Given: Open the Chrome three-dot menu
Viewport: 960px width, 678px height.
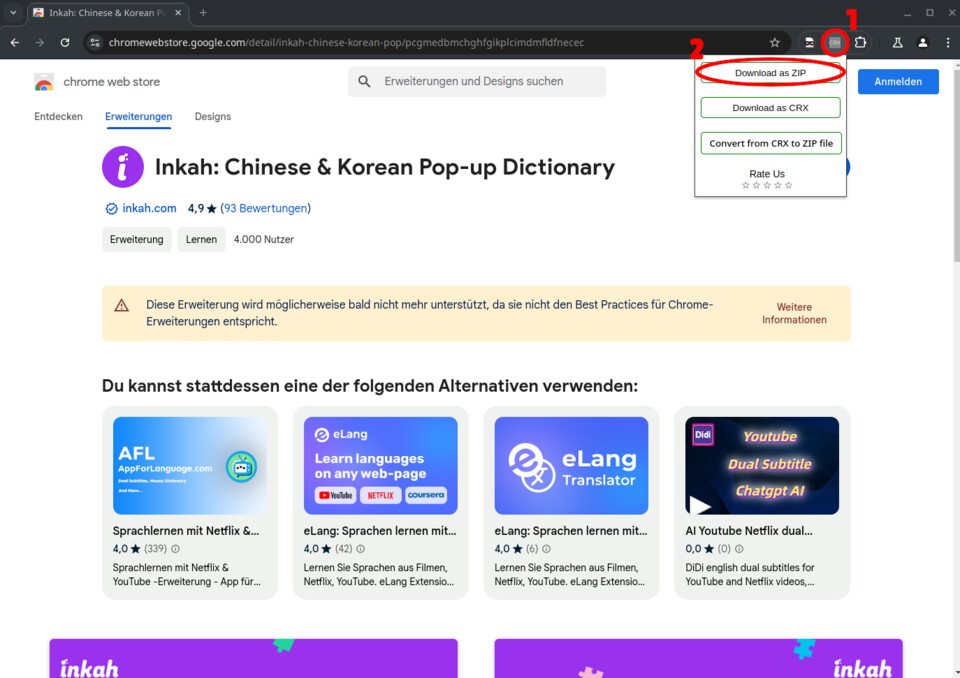Looking at the screenshot, I should coord(946,43).
